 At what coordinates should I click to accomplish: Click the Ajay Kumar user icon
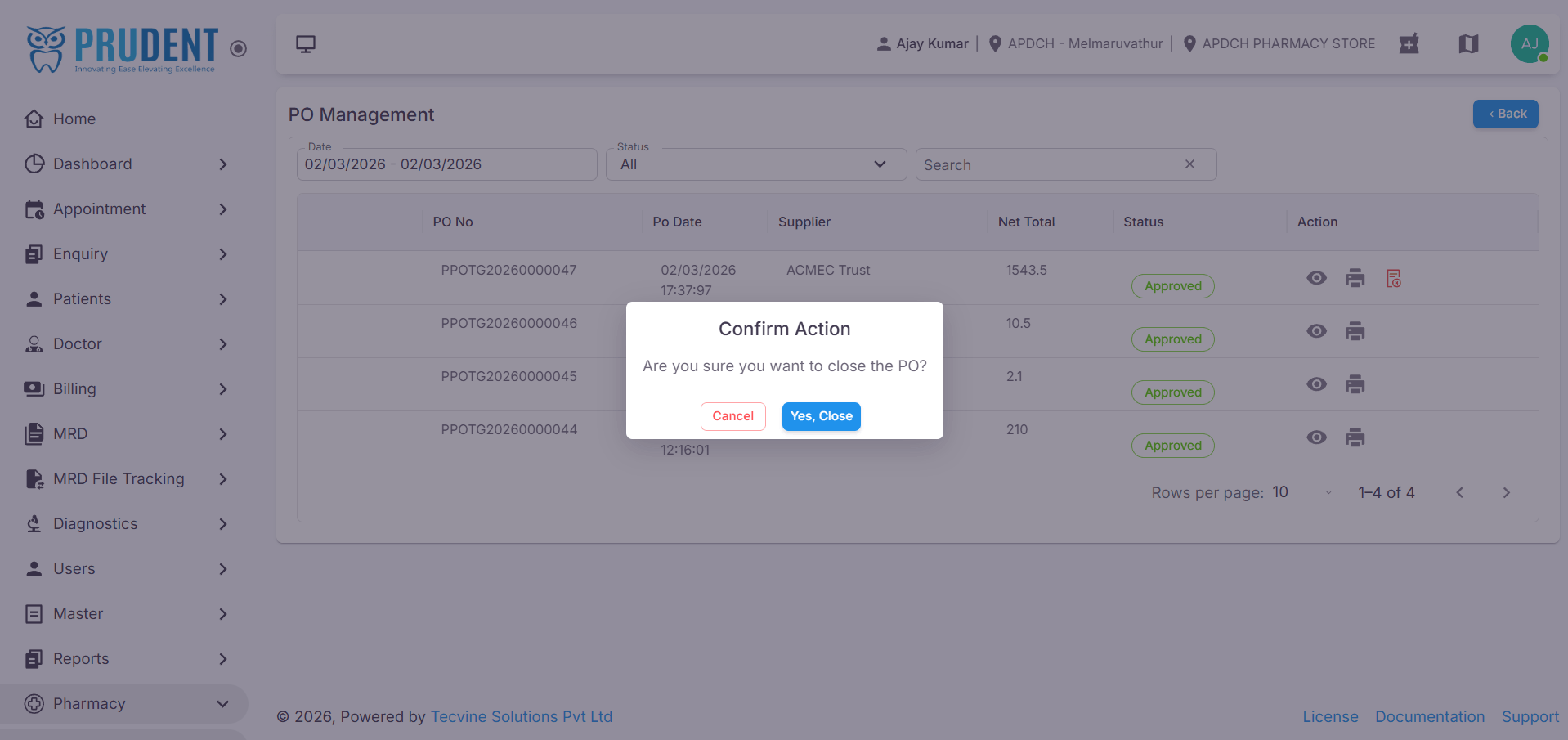pyautogui.click(x=884, y=44)
